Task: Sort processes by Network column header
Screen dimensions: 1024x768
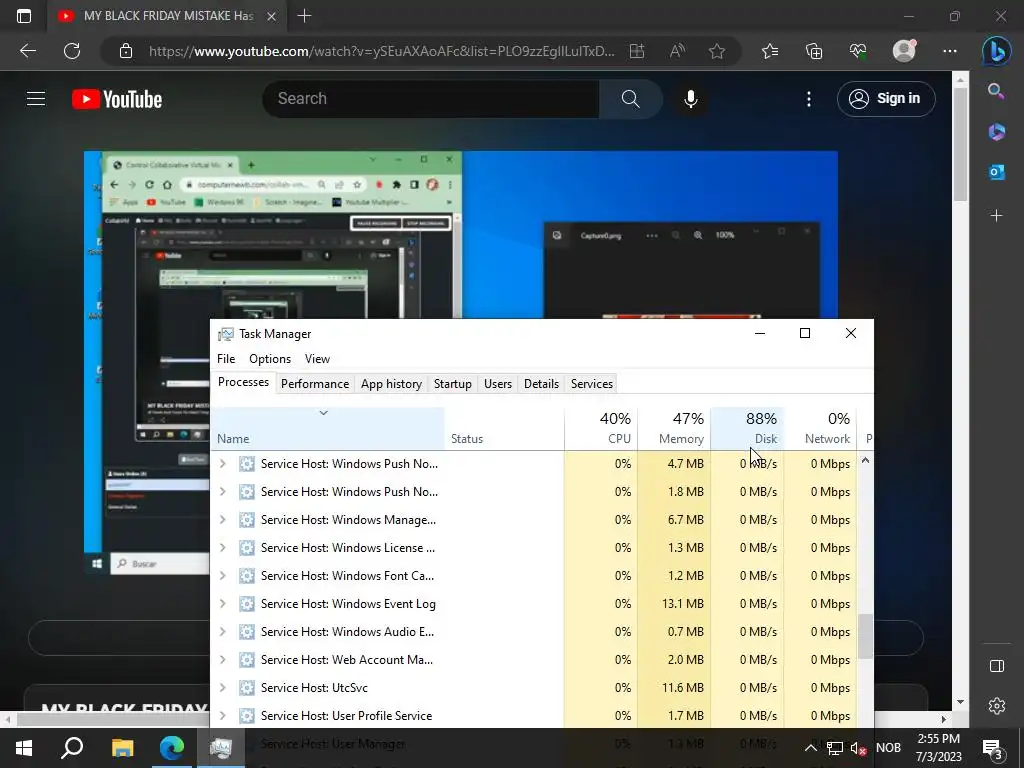Action: tap(820, 428)
